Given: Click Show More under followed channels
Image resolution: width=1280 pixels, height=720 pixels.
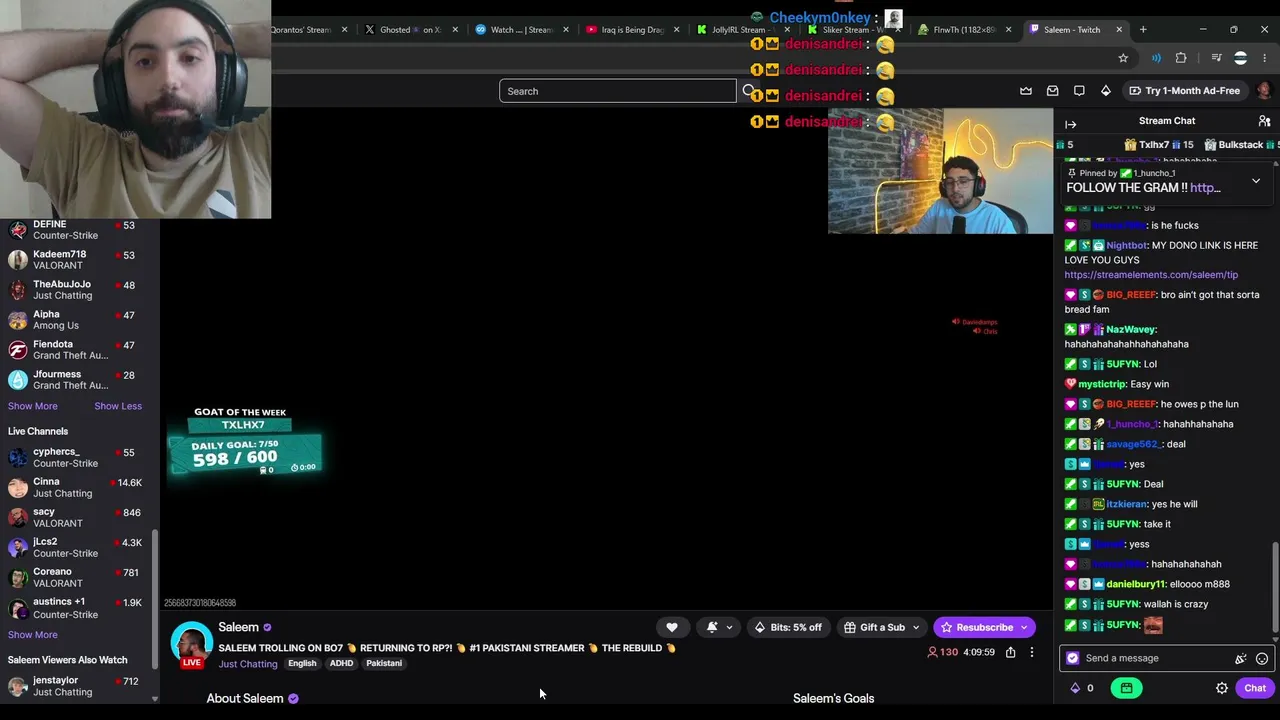Looking at the screenshot, I should (x=33, y=406).
